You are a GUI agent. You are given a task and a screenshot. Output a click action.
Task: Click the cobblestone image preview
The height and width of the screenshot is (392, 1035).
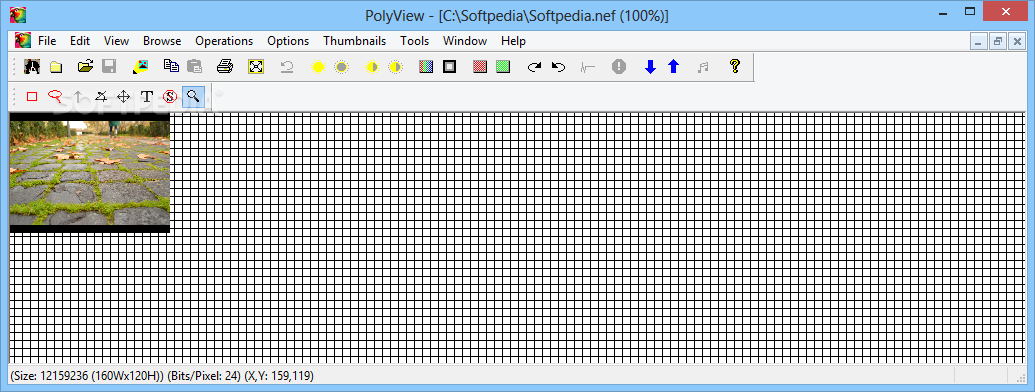coord(90,173)
